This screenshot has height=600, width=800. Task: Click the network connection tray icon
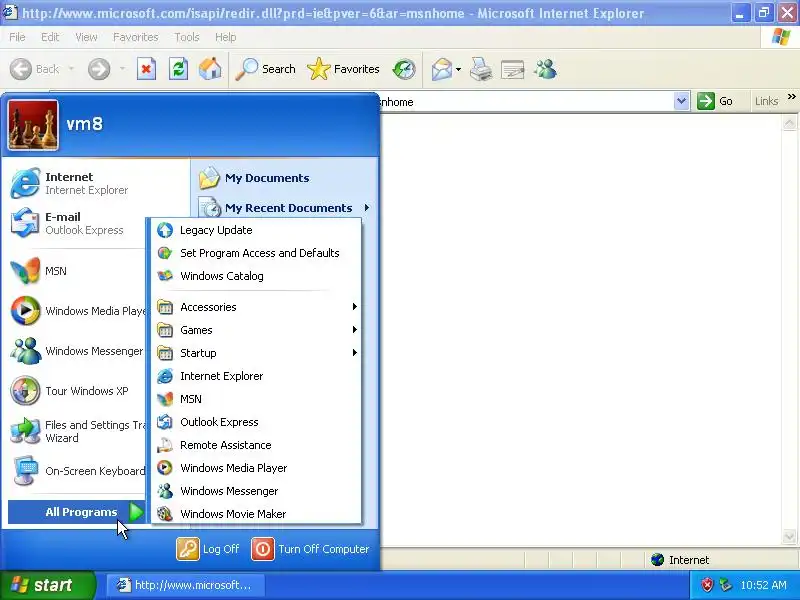(x=725, y=585)
